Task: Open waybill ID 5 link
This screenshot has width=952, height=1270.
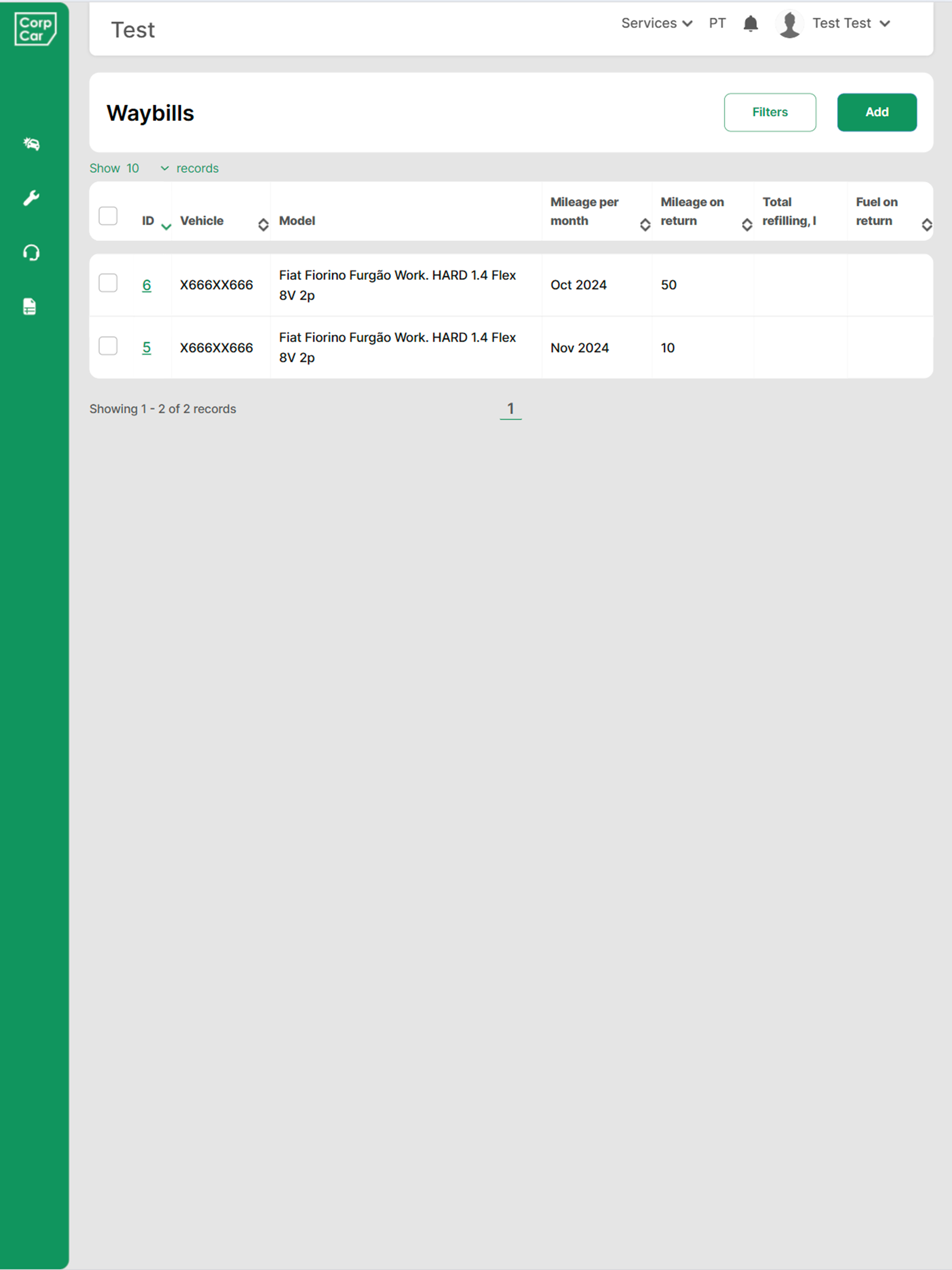Action: tap(147, 347)
